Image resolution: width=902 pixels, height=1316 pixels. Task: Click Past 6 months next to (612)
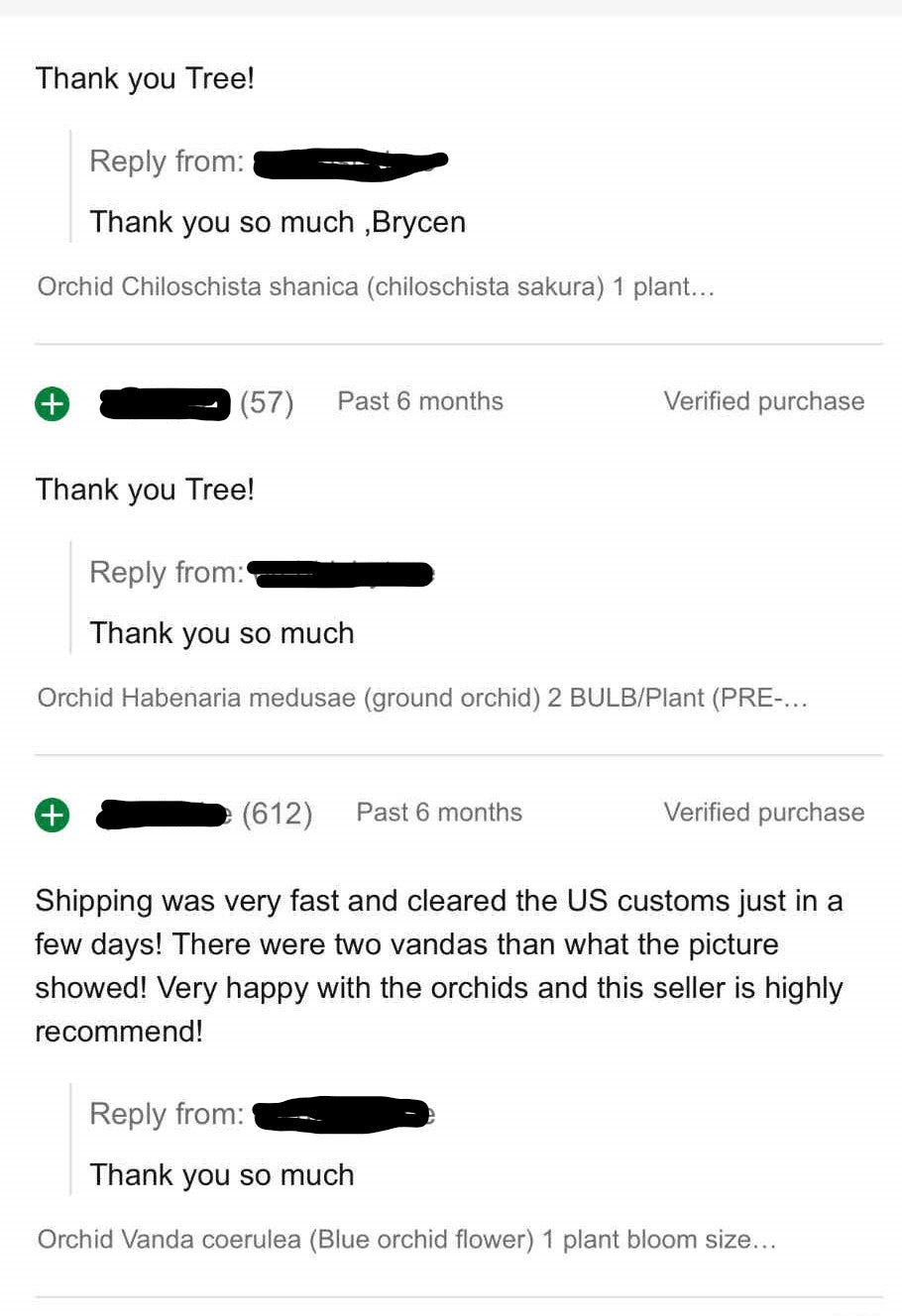coord(439,813)
